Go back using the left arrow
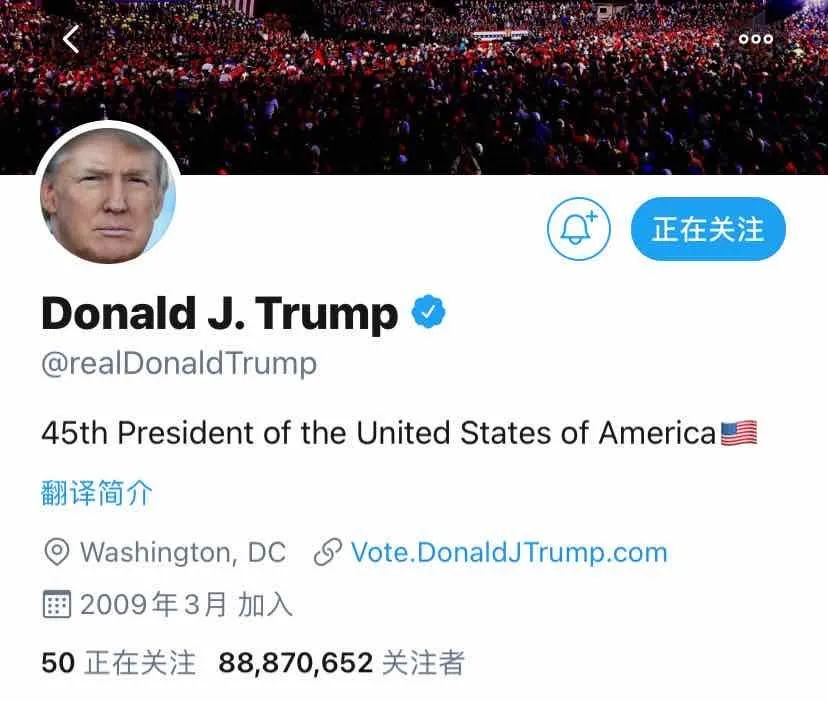Screen dimensions: 828x702 pos(71,39)
